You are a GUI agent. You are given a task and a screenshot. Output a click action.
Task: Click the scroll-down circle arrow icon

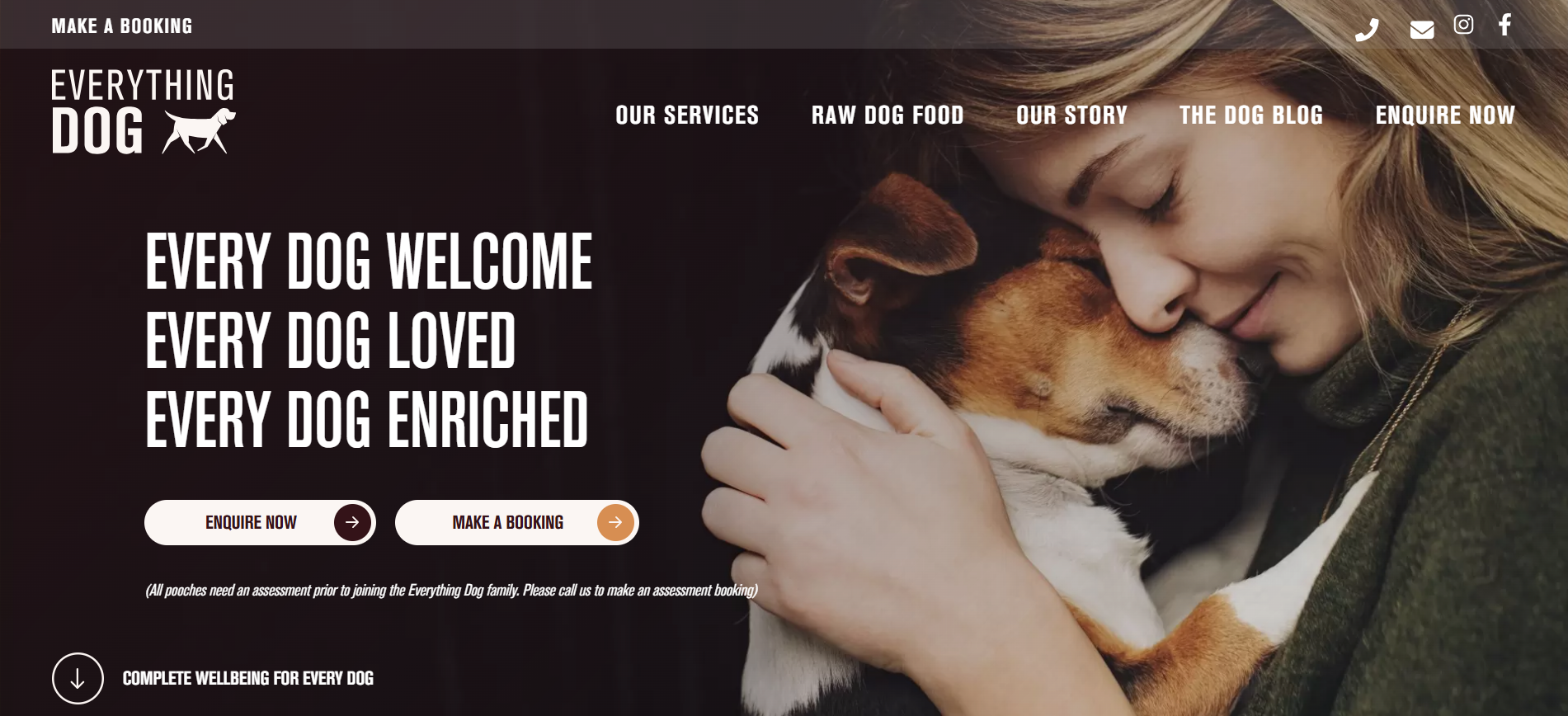pos(78,678)
